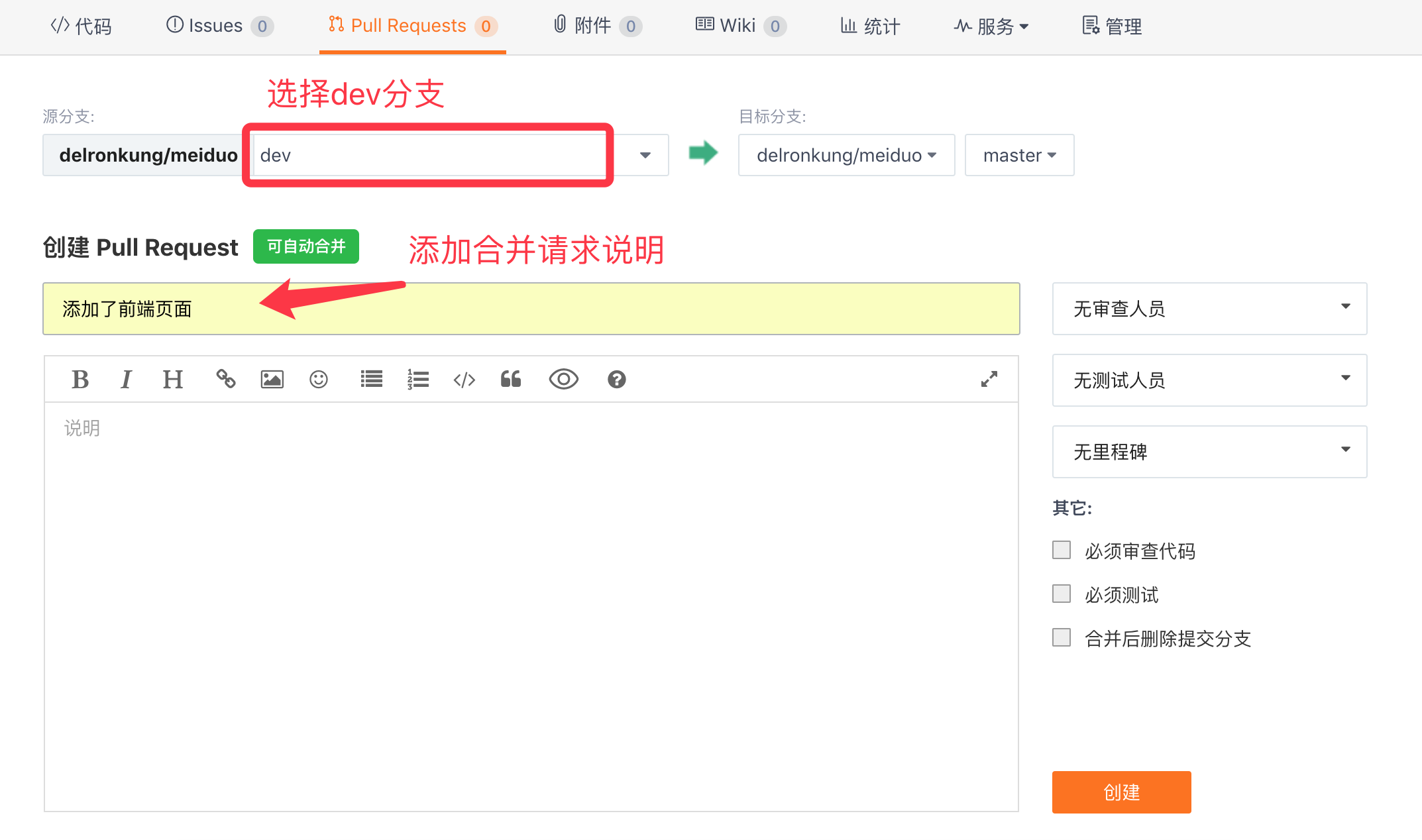
Task: Enable 合并后删除提交分支 checkbox
Action: point(1062,637)
